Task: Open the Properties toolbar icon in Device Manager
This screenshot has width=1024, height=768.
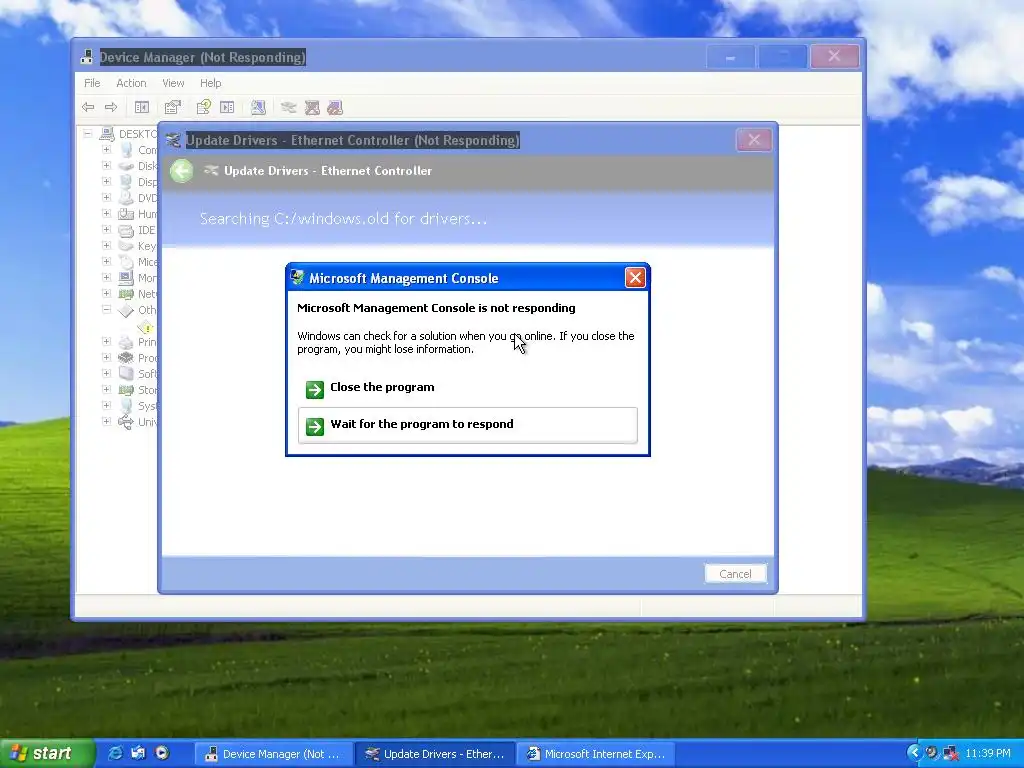Action: tap(172, 107)
